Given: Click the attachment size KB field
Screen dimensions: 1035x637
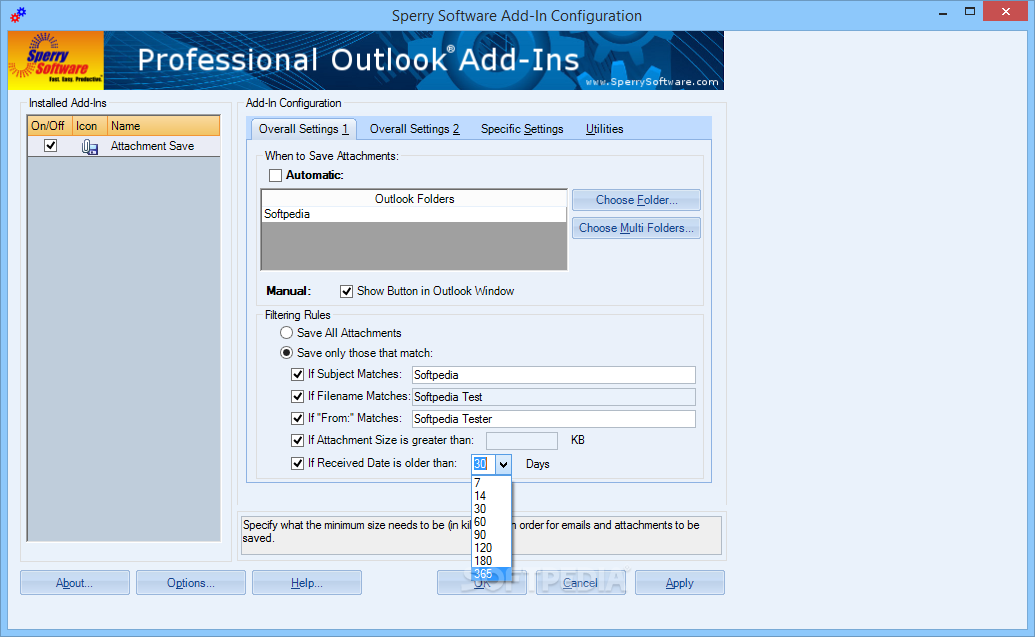Looking at the screenshot, I should (x=522, y=440).
